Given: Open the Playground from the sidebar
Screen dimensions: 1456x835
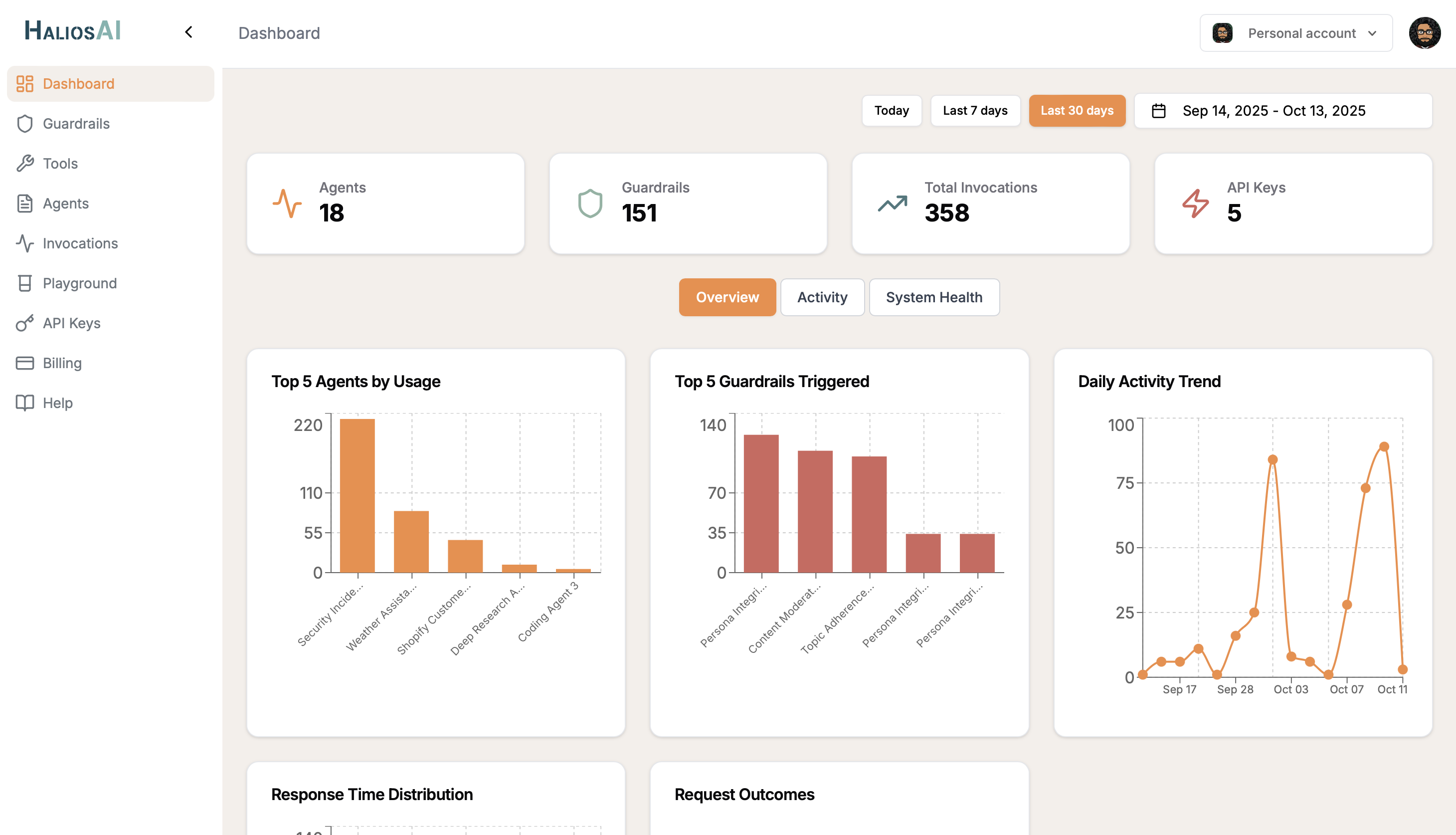Looking at the screenshot, I should coord(80,283).
